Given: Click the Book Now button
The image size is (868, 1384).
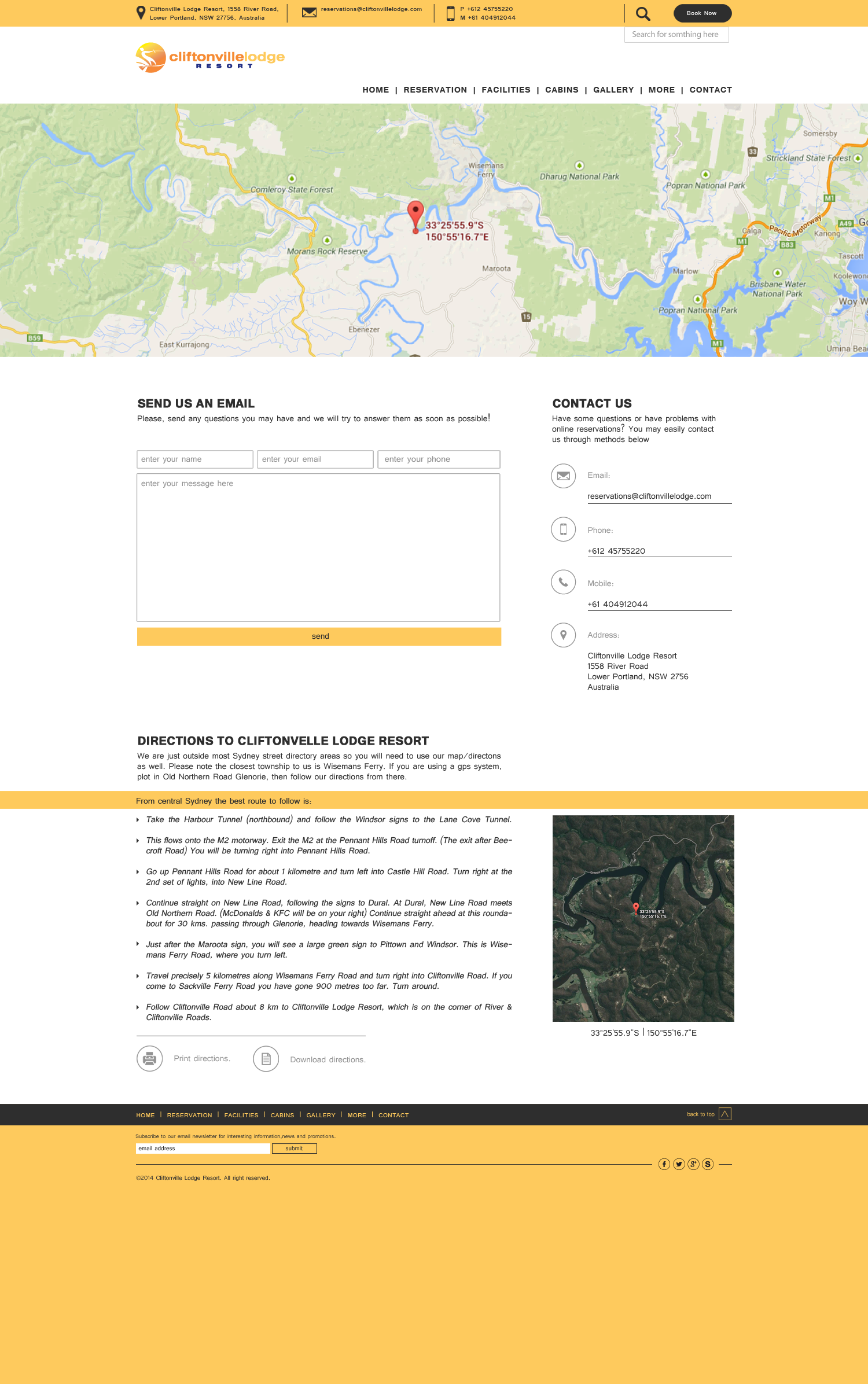Looking at the screenshot, I should tap(702, 13).
